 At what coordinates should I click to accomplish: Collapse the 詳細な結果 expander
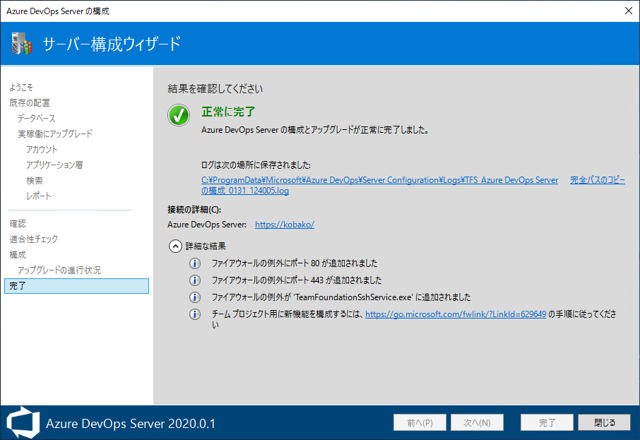(176, 246)
